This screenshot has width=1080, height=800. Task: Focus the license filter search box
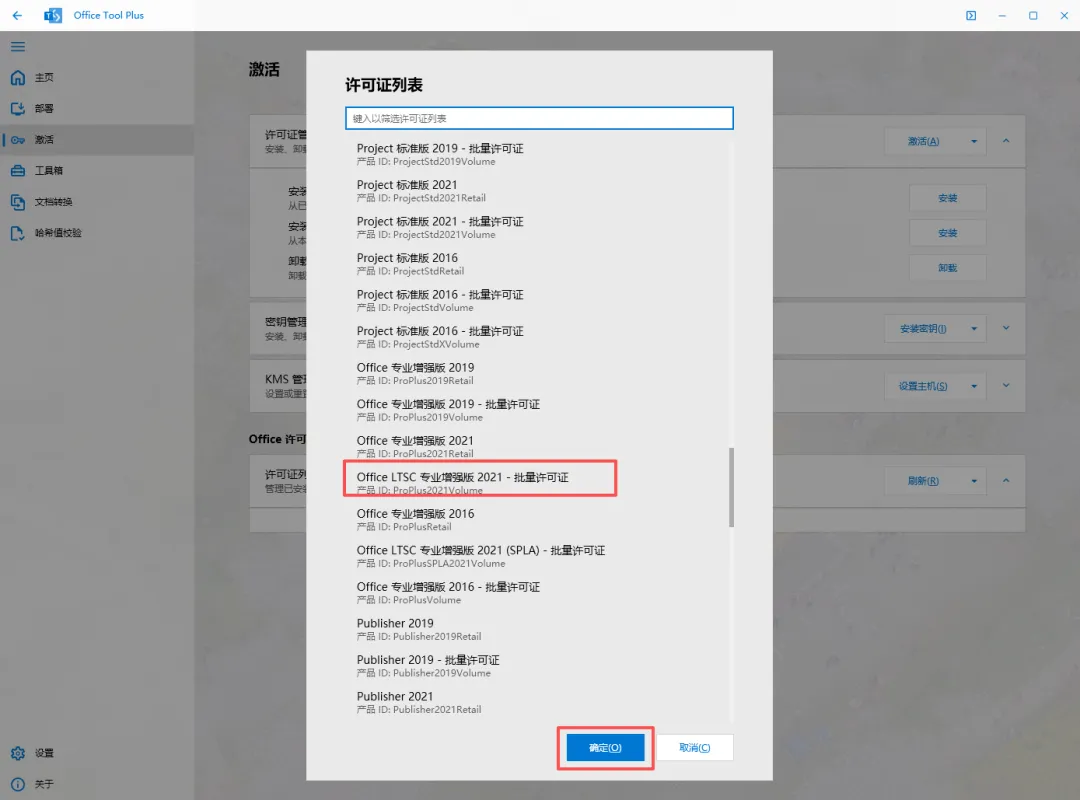click(x=539, y=119)
